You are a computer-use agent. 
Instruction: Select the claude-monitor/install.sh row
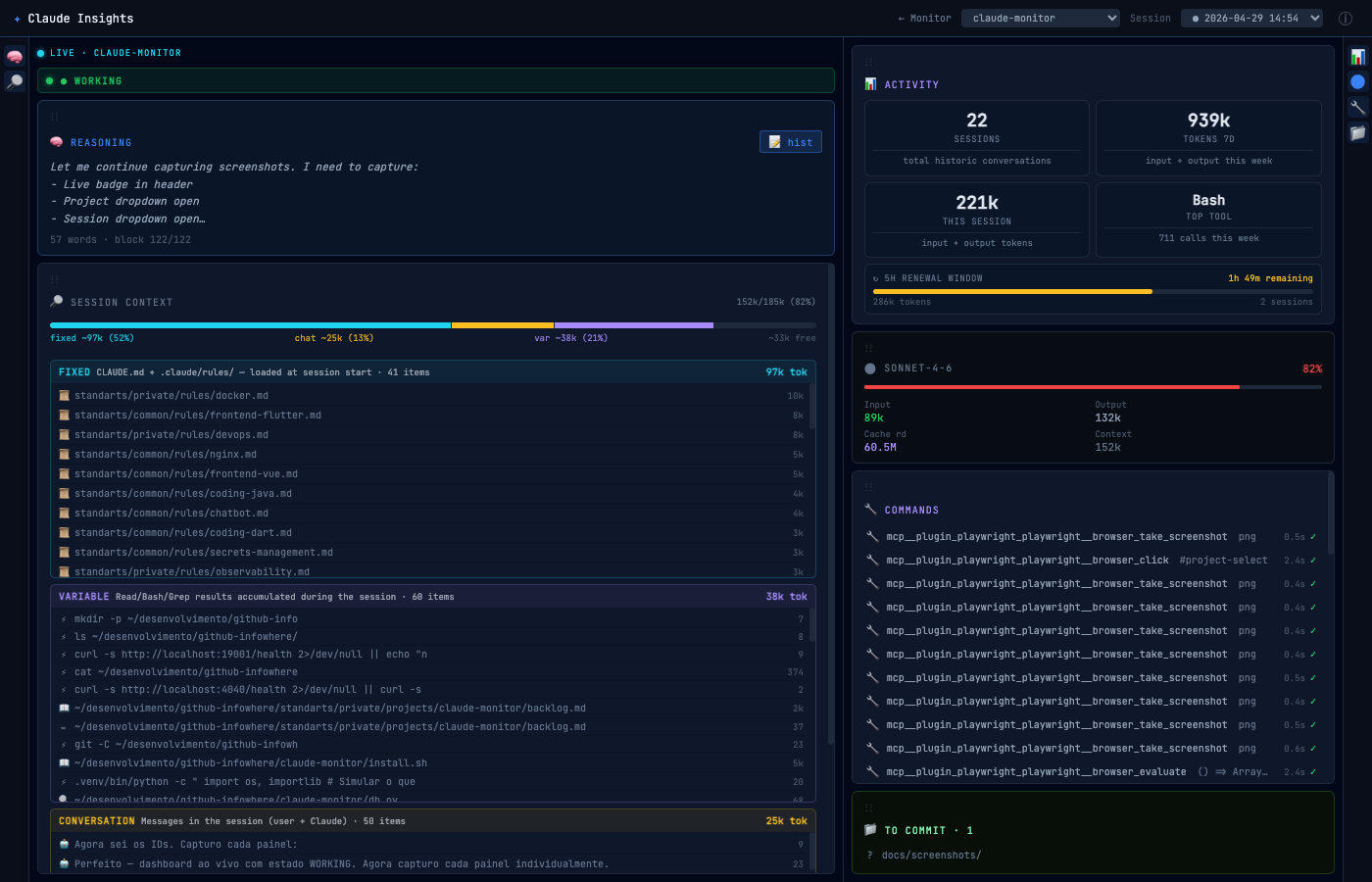coord(431,763)
